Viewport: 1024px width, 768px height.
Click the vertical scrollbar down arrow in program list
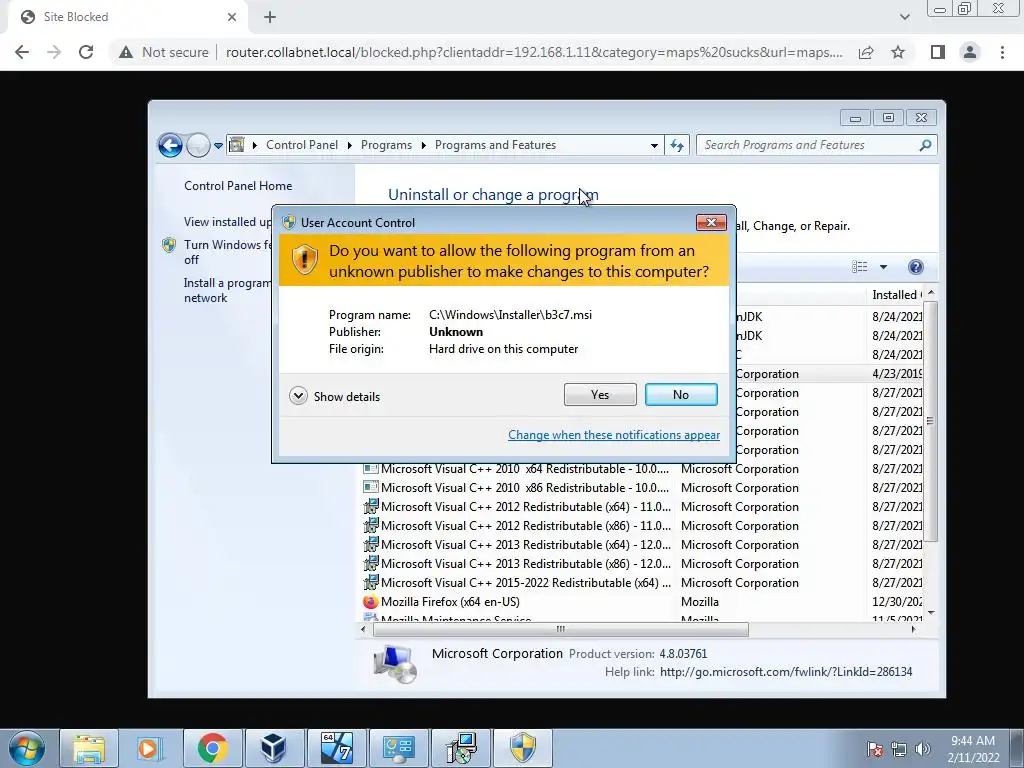[931, 613]
